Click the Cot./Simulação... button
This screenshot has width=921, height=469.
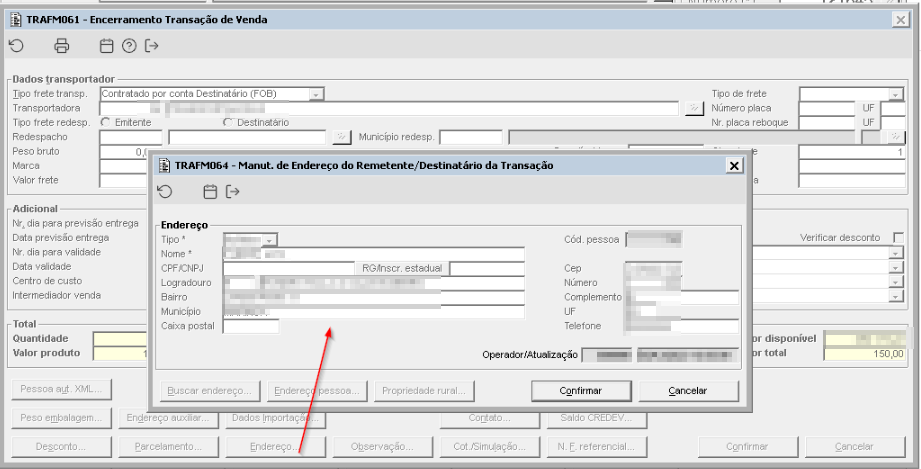(x=490, y=447)
